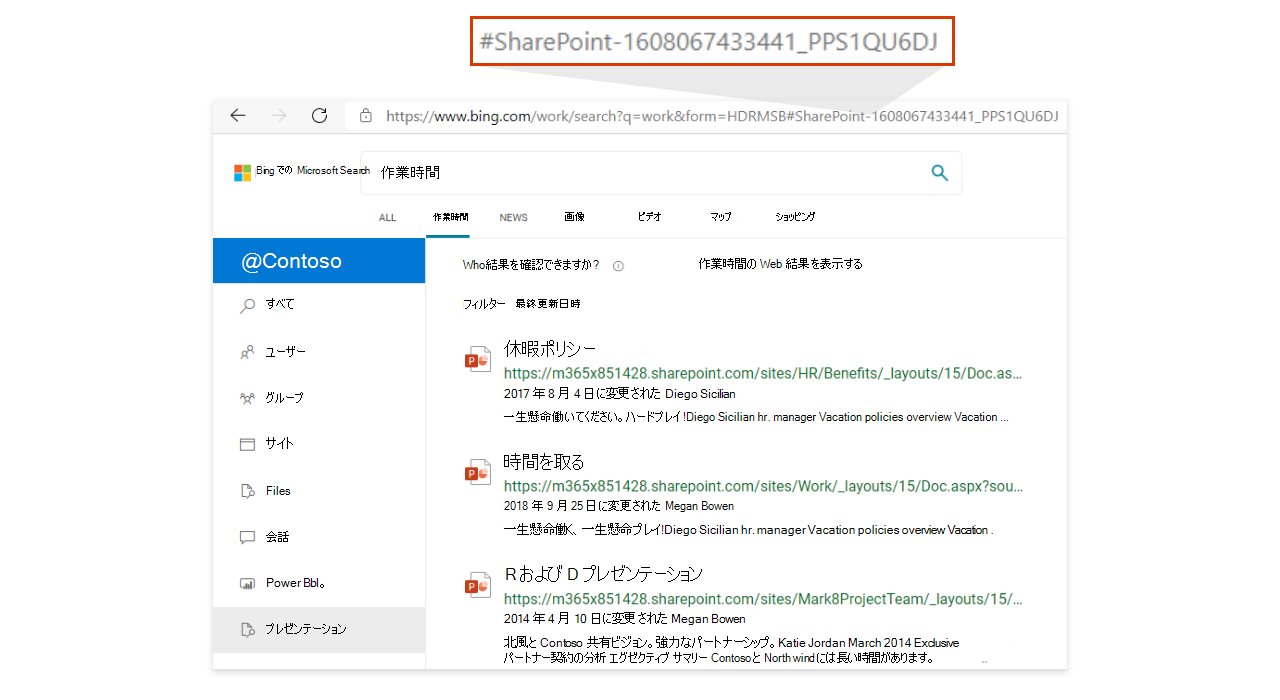The image size is (1280, 700).
Task: Select Files in the left sidebar
Action: tap(319, 491)
